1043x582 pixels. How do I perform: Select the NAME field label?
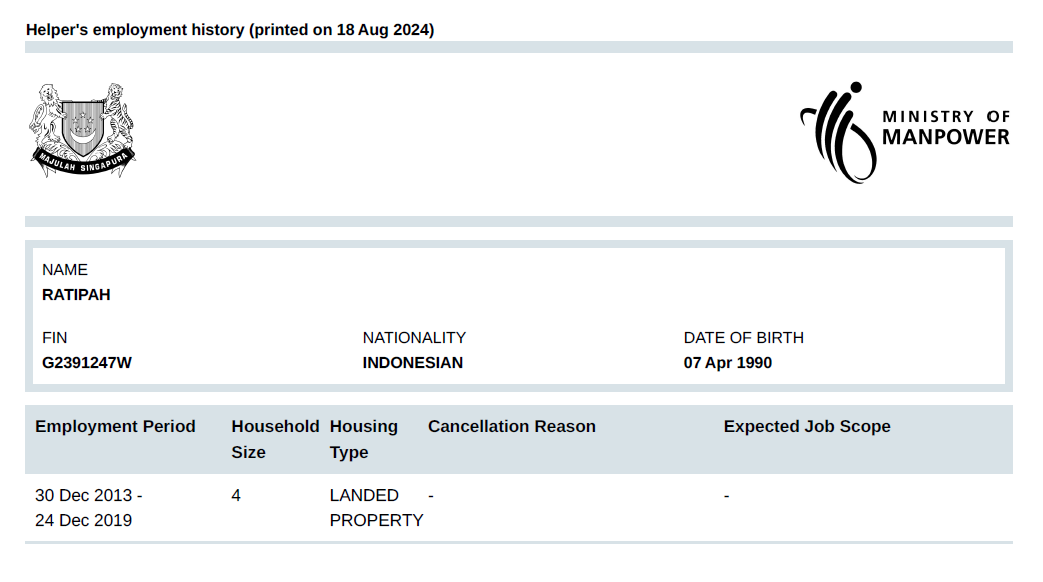pyautogui.click(x=65, y=270)
